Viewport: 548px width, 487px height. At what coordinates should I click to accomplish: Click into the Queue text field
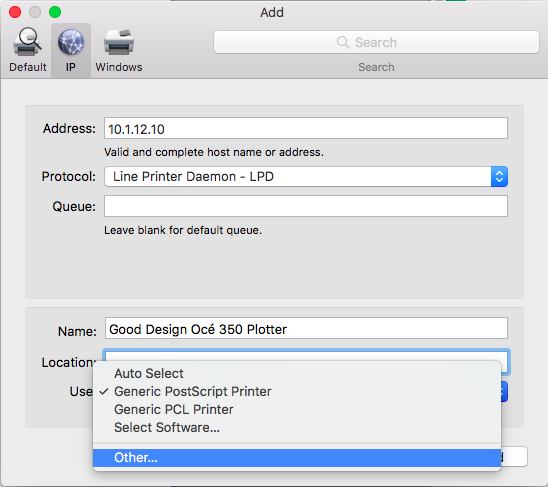[x=306, y=206]
